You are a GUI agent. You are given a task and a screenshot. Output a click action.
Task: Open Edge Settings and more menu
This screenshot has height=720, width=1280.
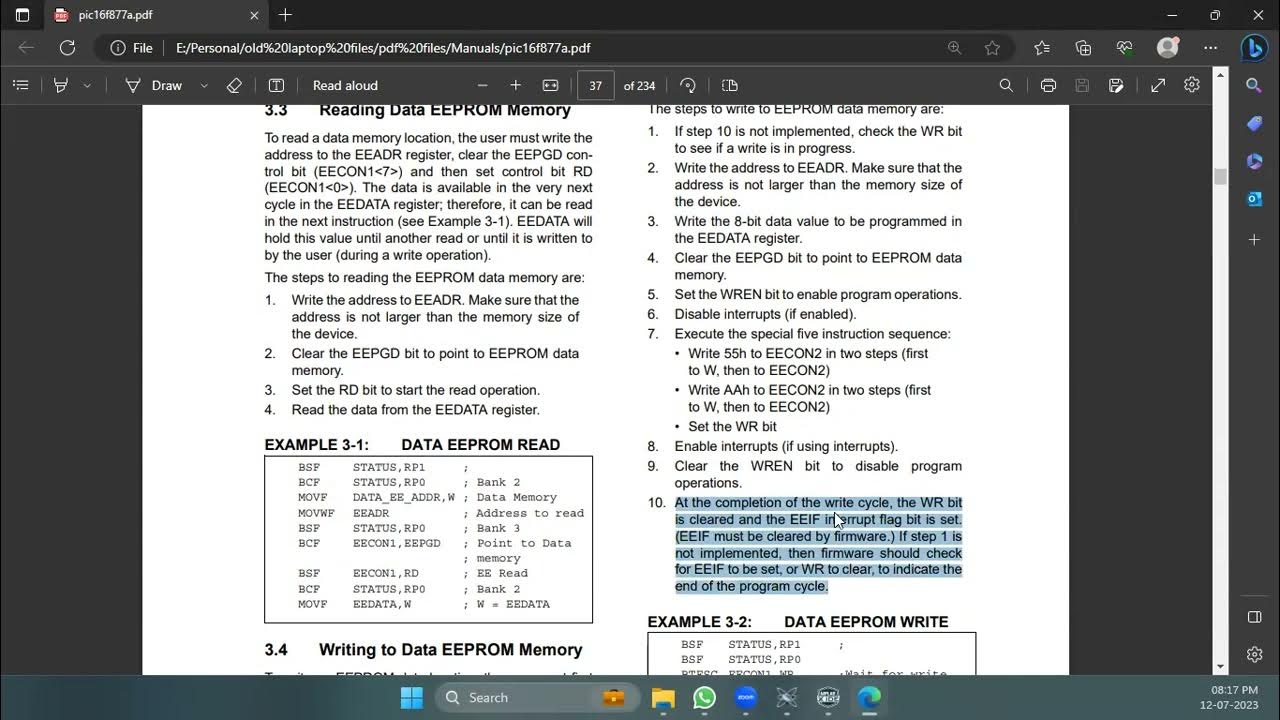point(1210,47)
